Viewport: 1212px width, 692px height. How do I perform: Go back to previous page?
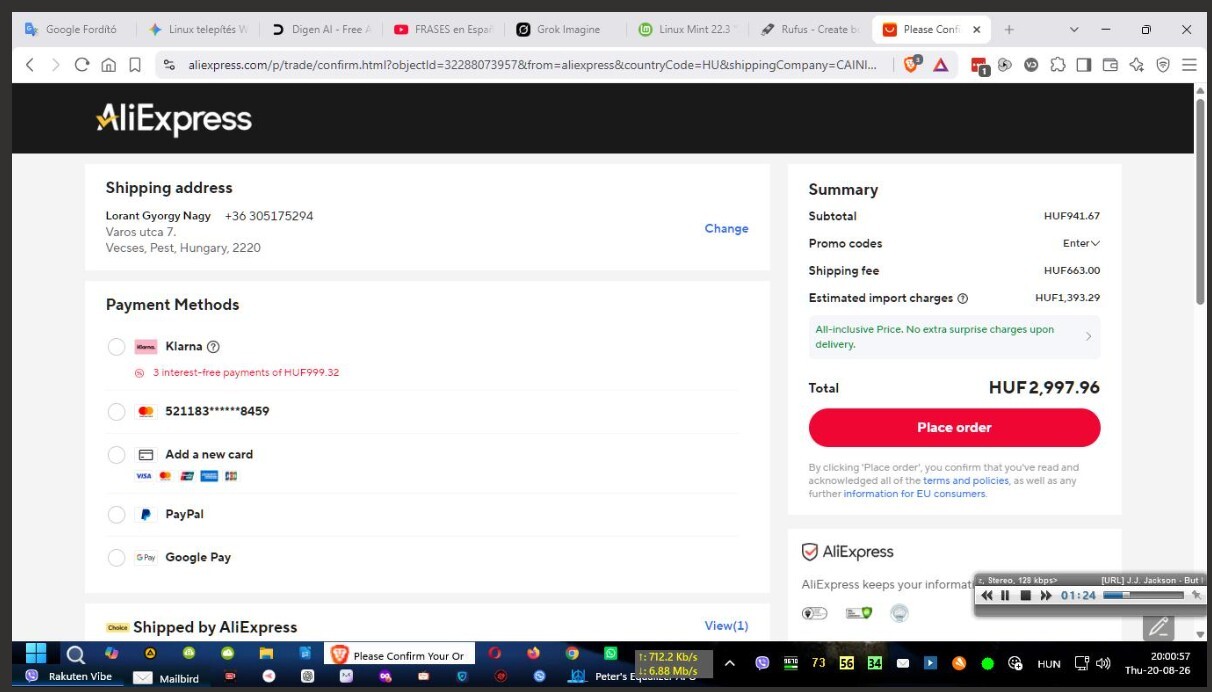click(30, 65)
